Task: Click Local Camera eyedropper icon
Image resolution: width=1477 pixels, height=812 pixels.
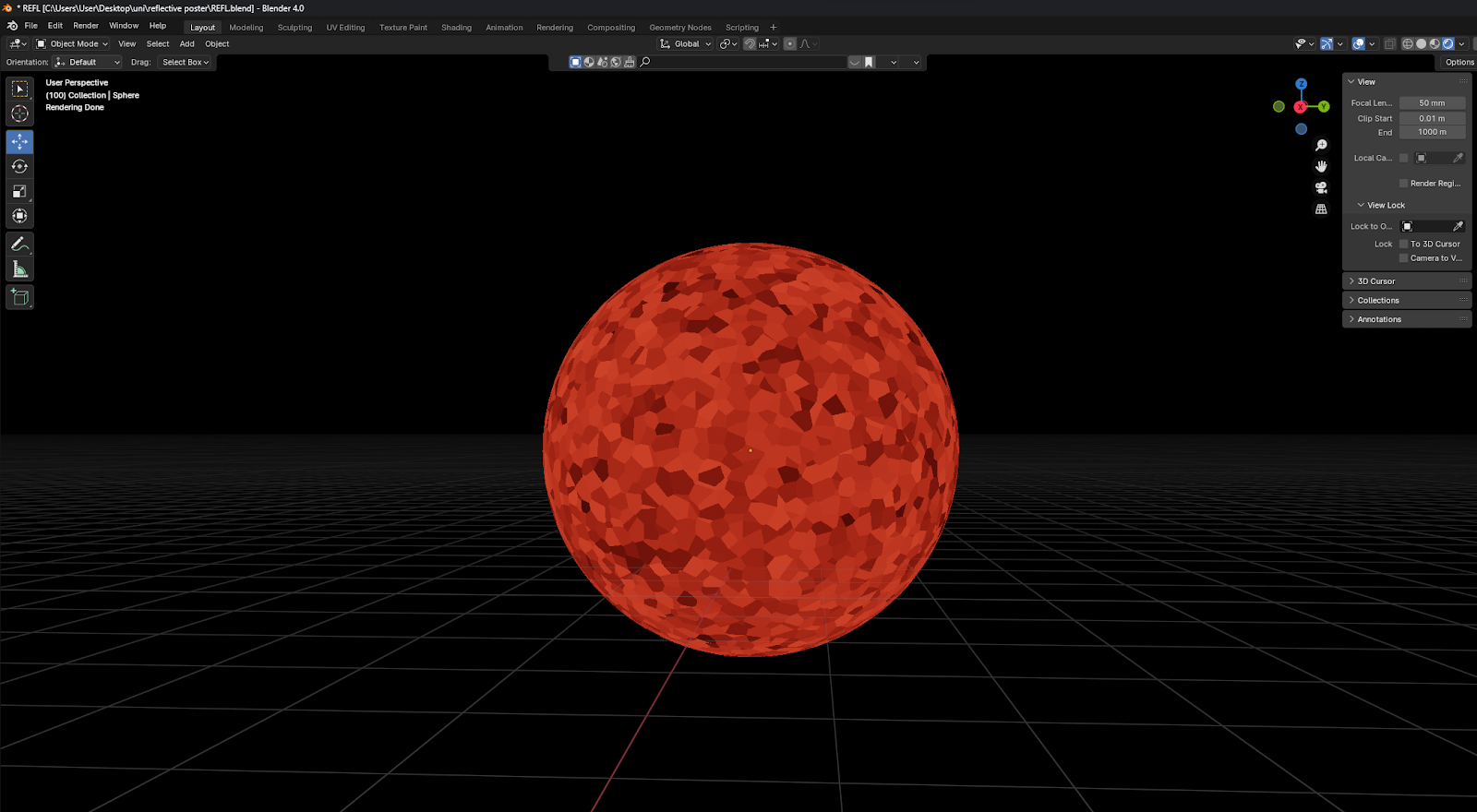Action: [x=1459, y=158]
